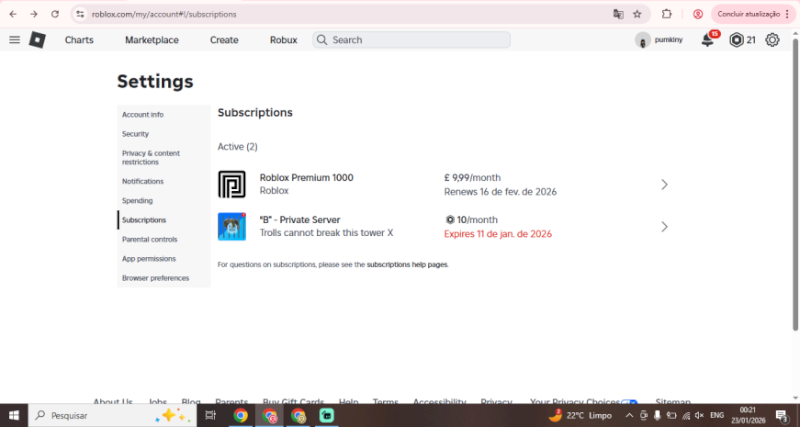
Task: Open first Chrome icon on taskbar
Action: point(240,415)
